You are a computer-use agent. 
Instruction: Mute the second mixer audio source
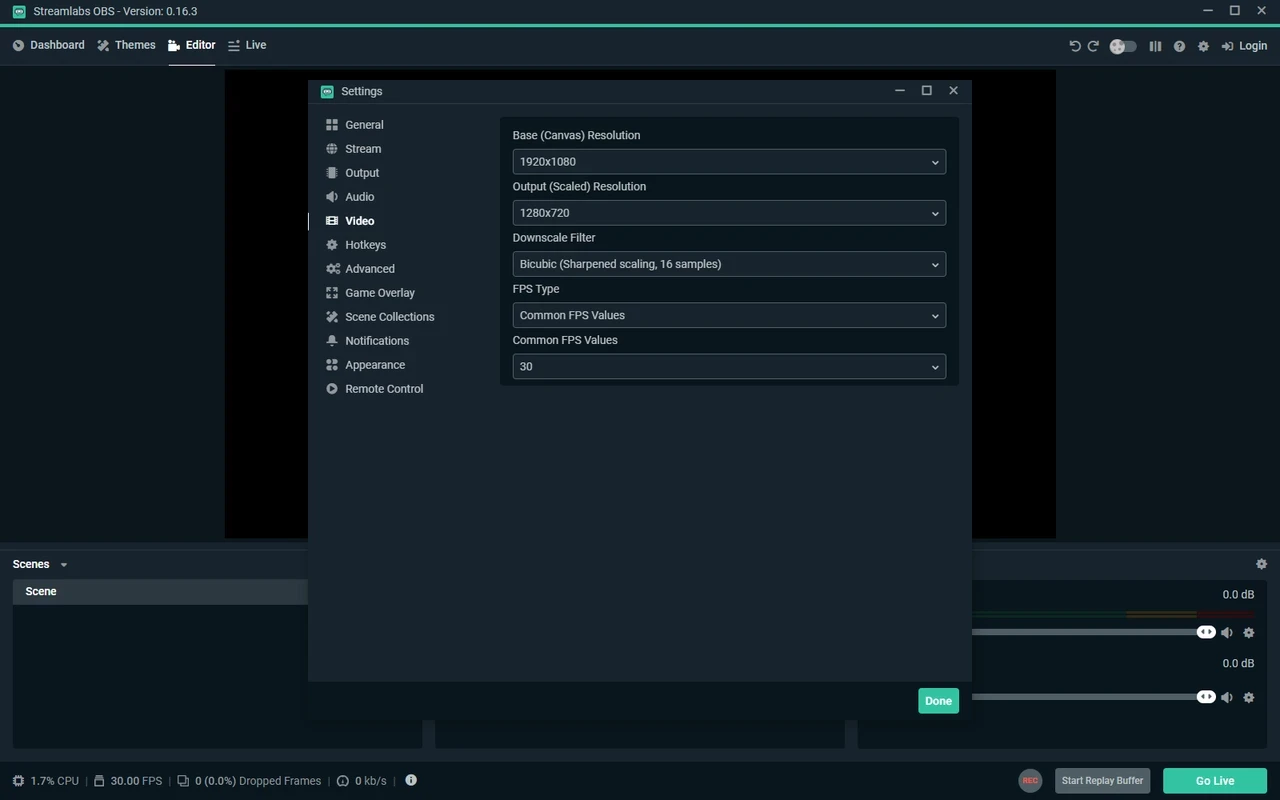coord(1227,697)
